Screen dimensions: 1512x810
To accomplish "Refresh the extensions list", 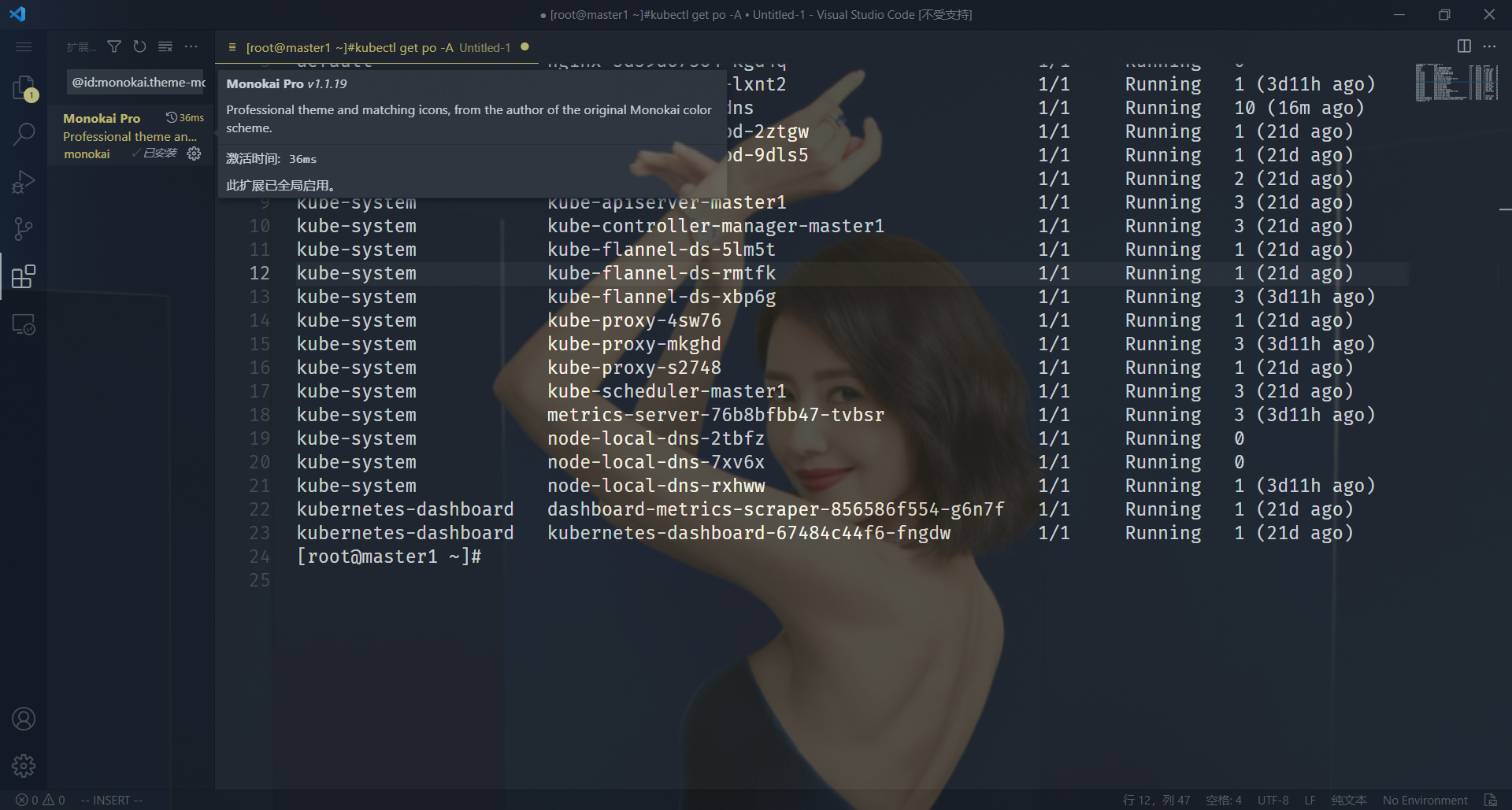I will coord(139,47).
